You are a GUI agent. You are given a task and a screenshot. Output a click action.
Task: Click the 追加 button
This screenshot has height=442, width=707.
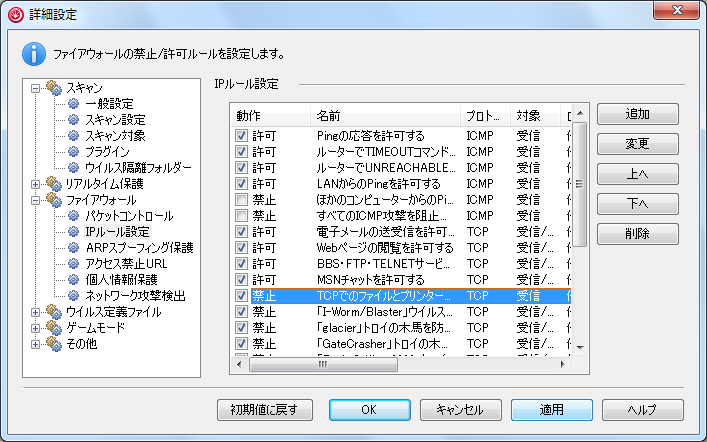637,114
